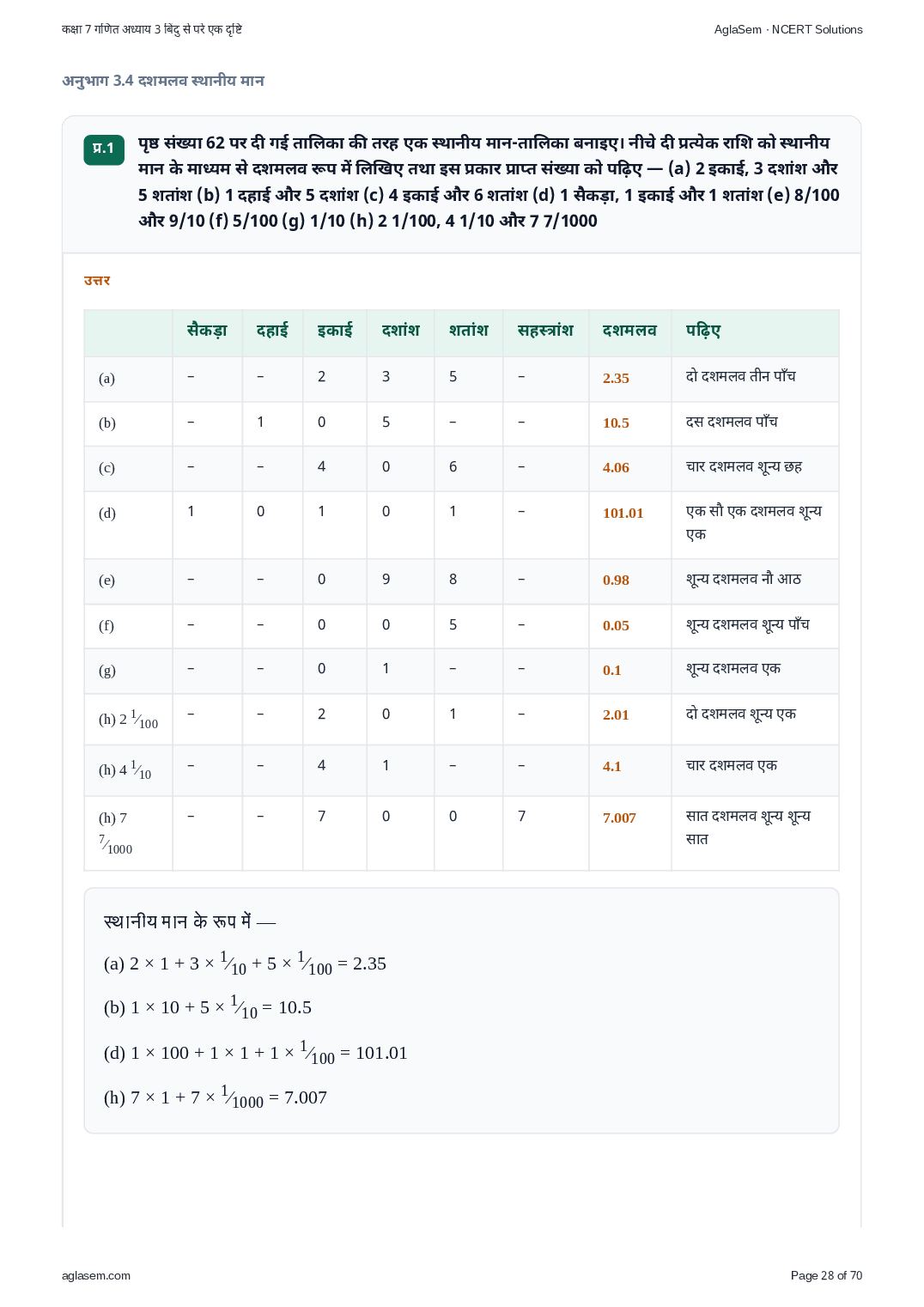The height and width of the screenshot is (1307, 924).
Task: Click the equation (d) equal to 101.01
Action: pyautogui.click(x=255, y=1054)
